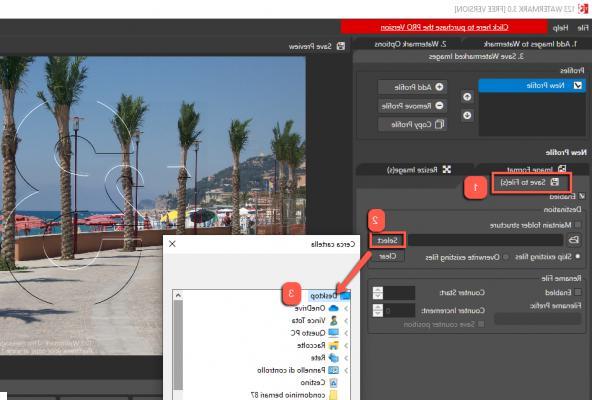Expand the Pannello di controllo node
Screen dimensions: 592x400
pyautogui.click(x=345, y=370)
